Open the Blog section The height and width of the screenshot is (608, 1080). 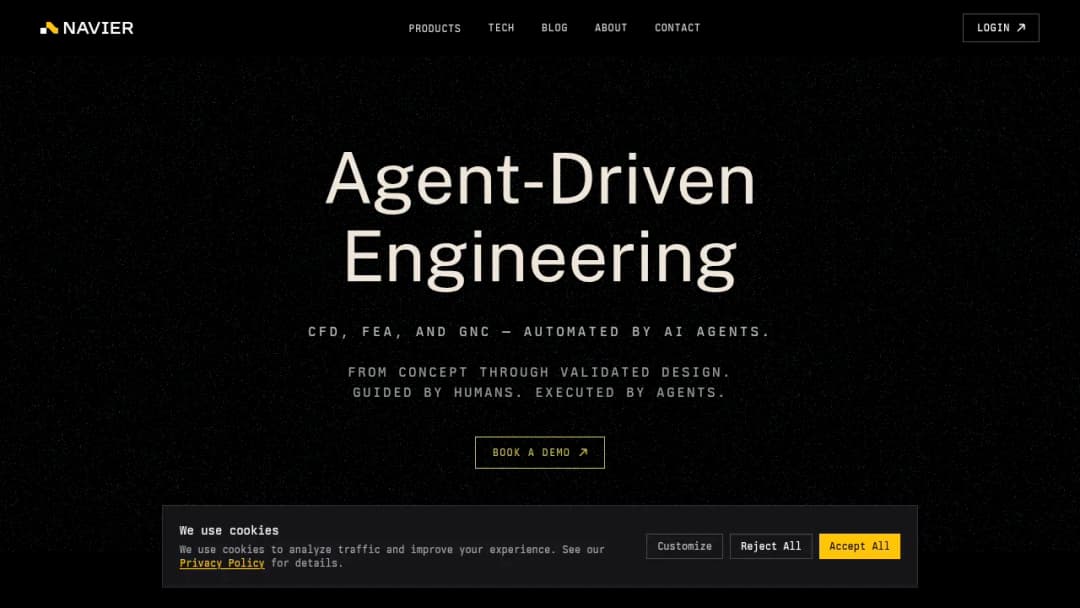[x=554, y=28]
